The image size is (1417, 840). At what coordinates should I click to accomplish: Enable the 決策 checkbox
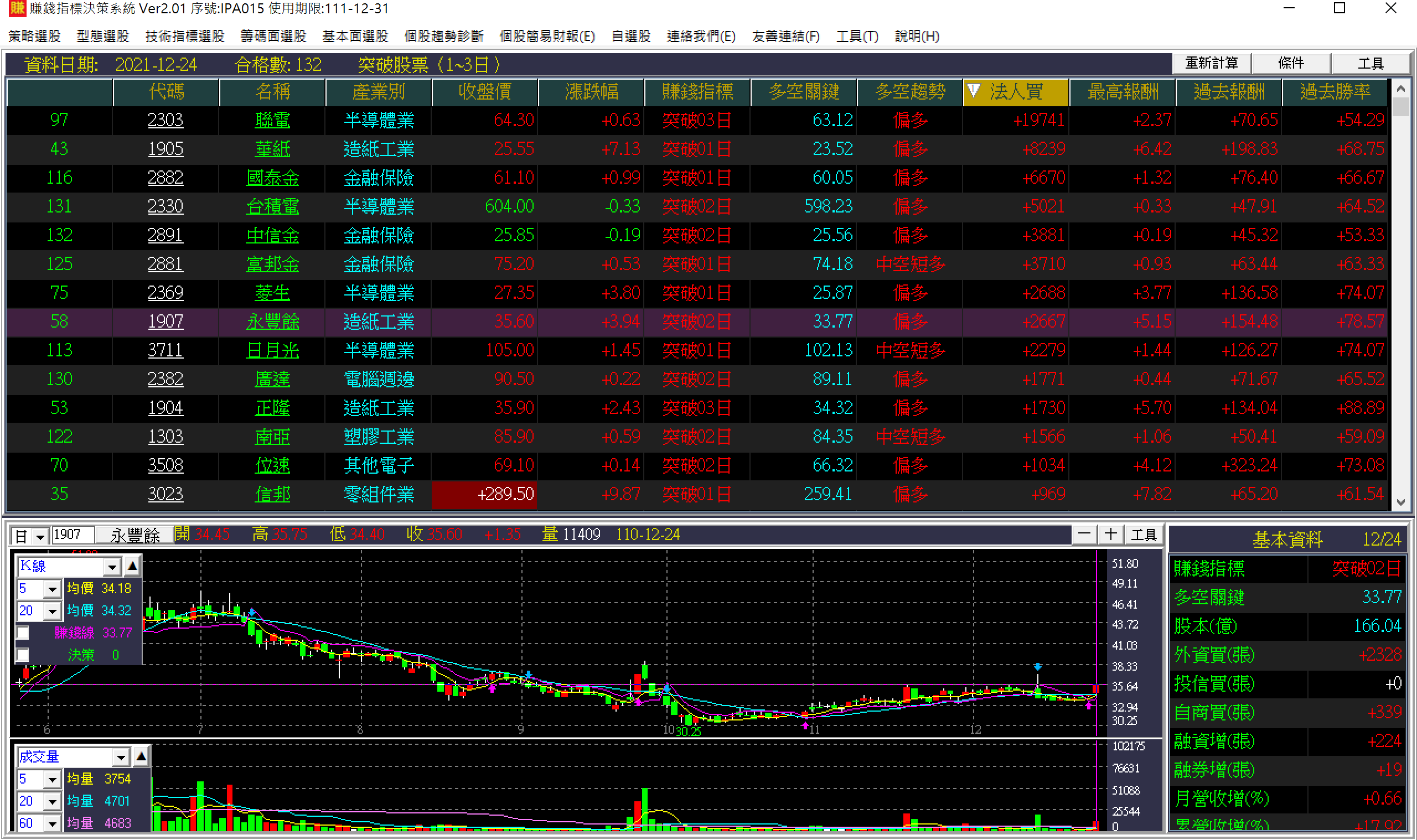tap(23, 655)
